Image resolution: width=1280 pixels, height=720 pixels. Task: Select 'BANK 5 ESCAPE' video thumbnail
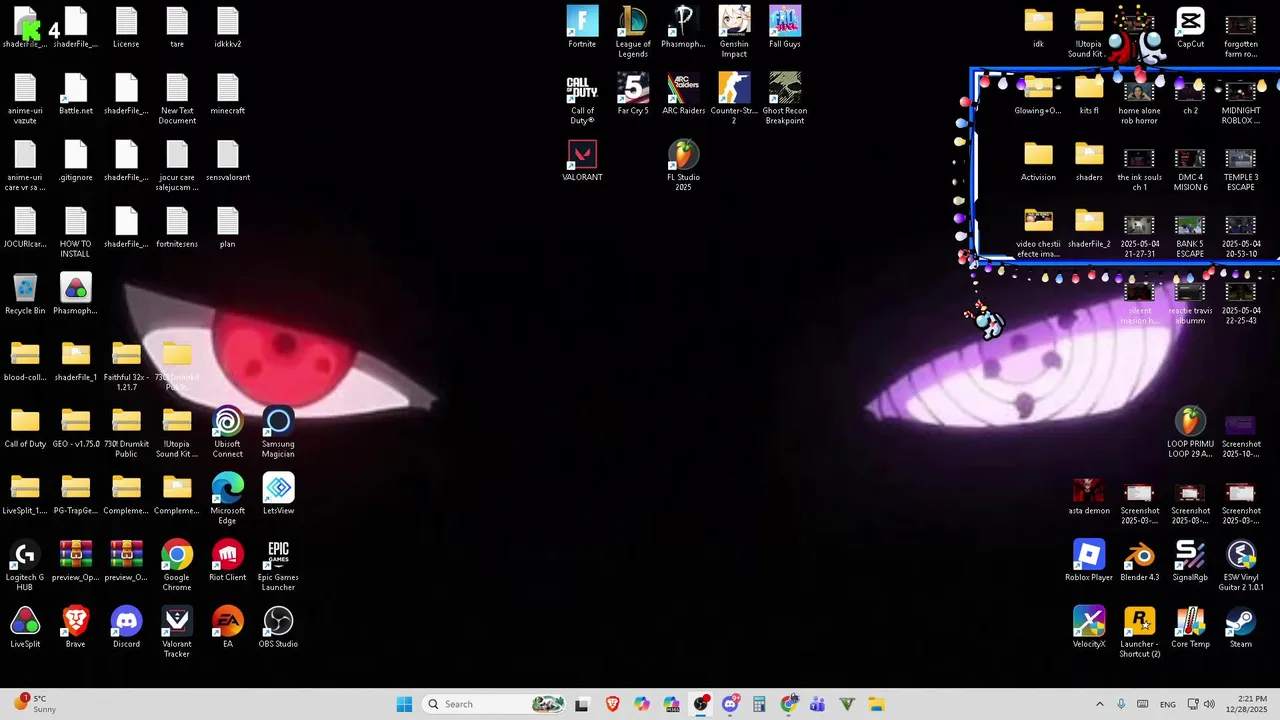[1190, 233]
